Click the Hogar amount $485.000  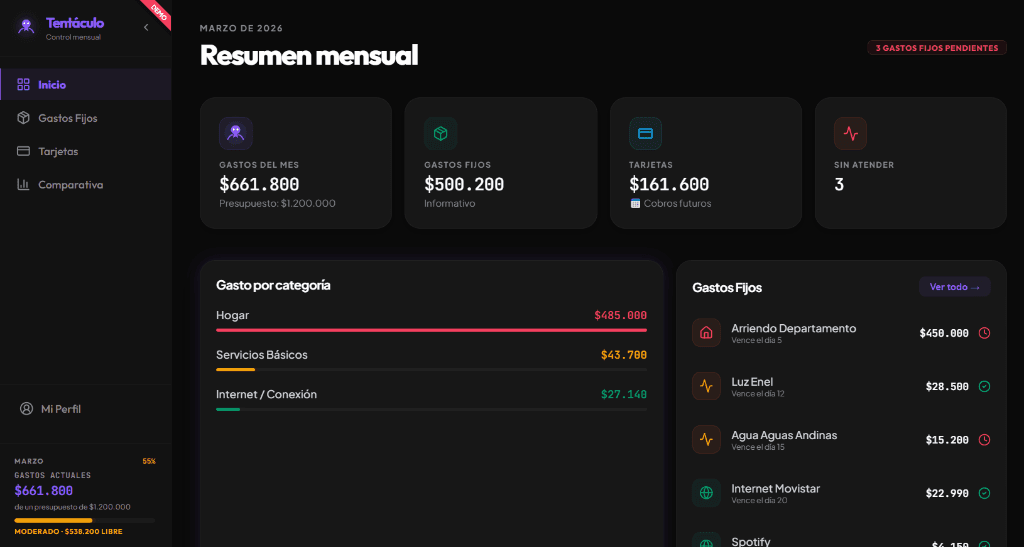coord(620,315)
